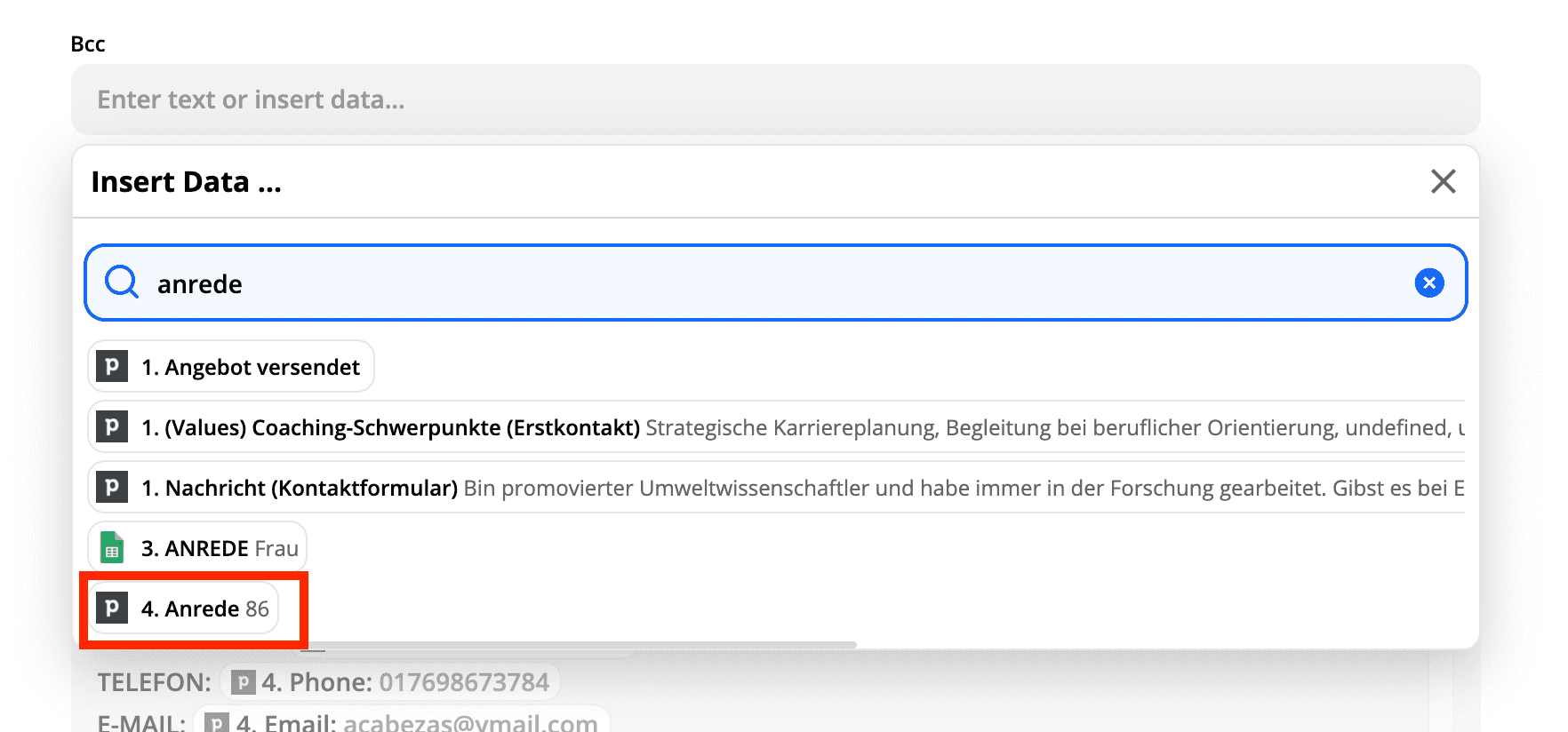1568x732 pixels.
Task: Click Pipedrive icon in 4. Email pill
Action: pos(217,722)
